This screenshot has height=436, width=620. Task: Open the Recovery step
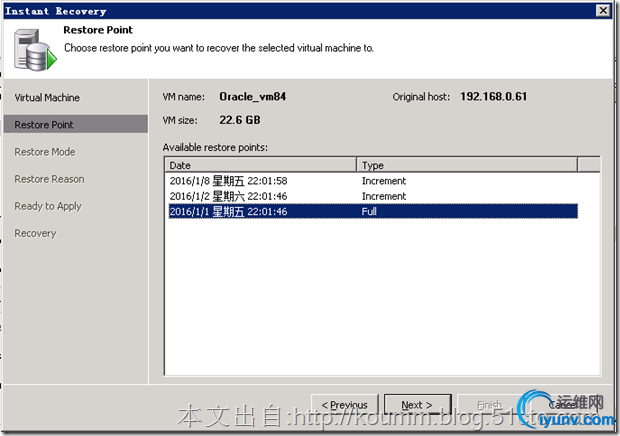(x=35, y=233)
